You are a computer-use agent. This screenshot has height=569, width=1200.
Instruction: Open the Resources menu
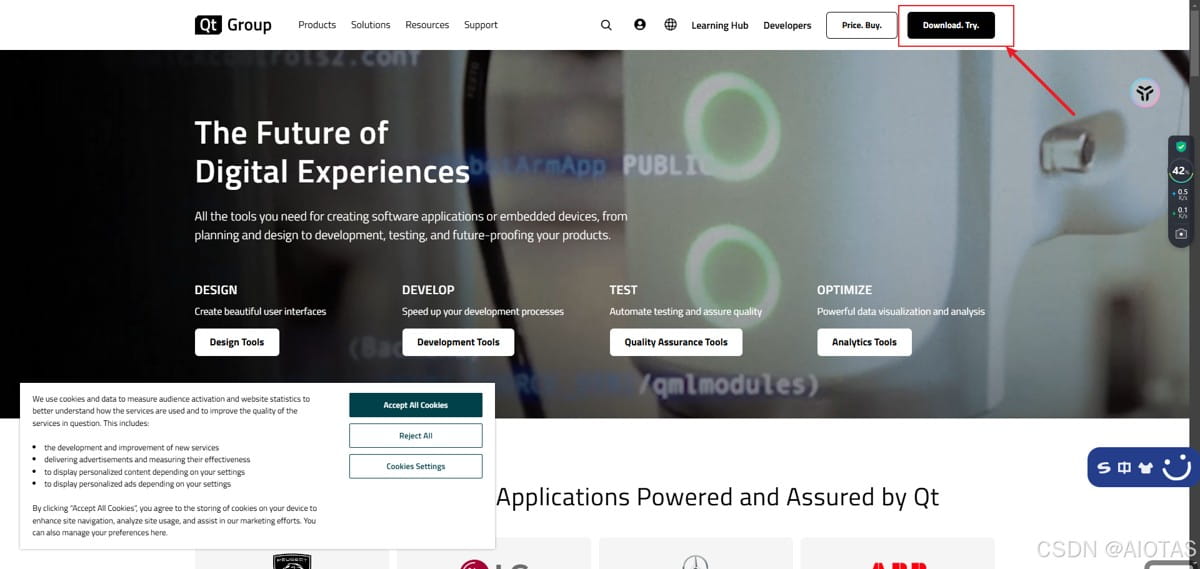[x=427, y=25]
